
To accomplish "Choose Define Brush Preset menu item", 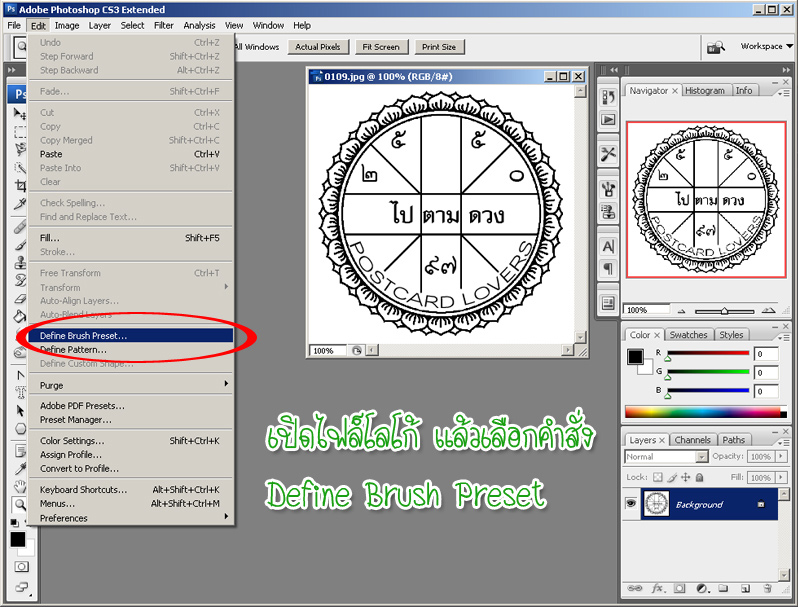I will point(130,335).
